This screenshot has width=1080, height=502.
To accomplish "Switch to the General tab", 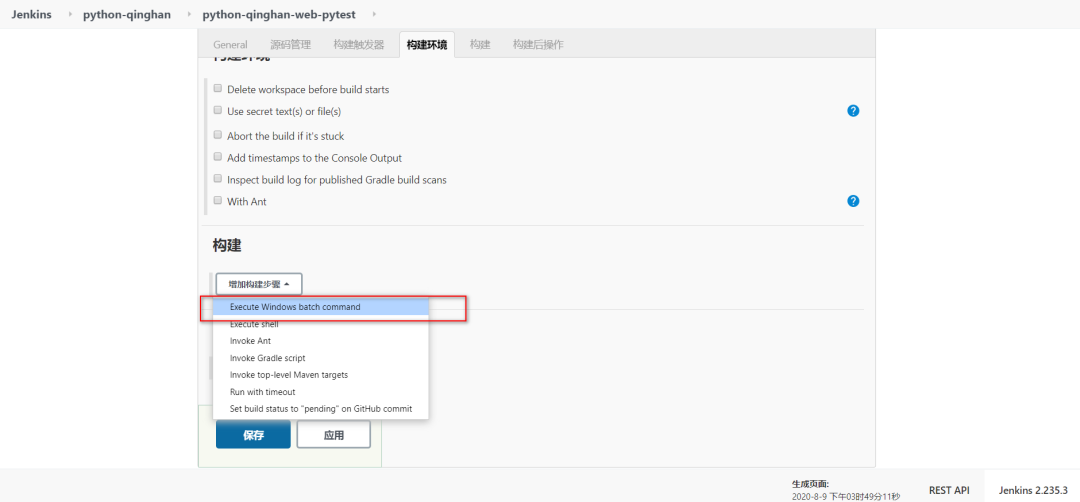I will tap(230, 45).
